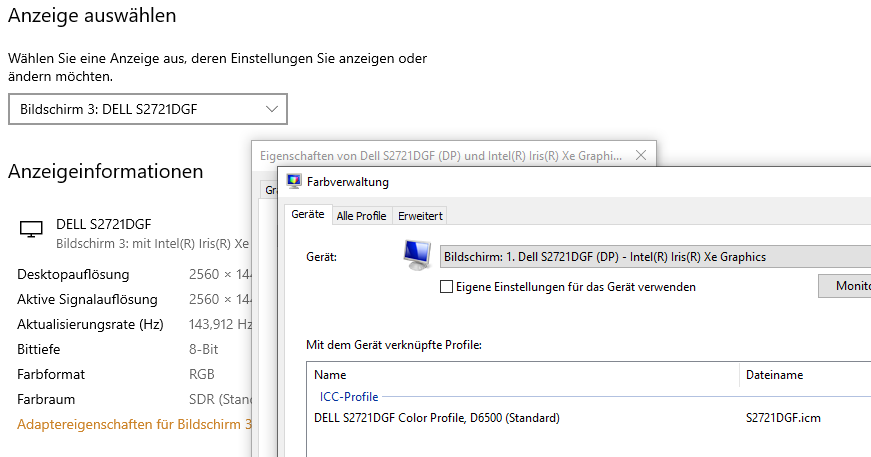Image resolution: width=871 pixels, height=457 pixels.
Task: Switch to the Geräte tab
Action: (308, 214)
